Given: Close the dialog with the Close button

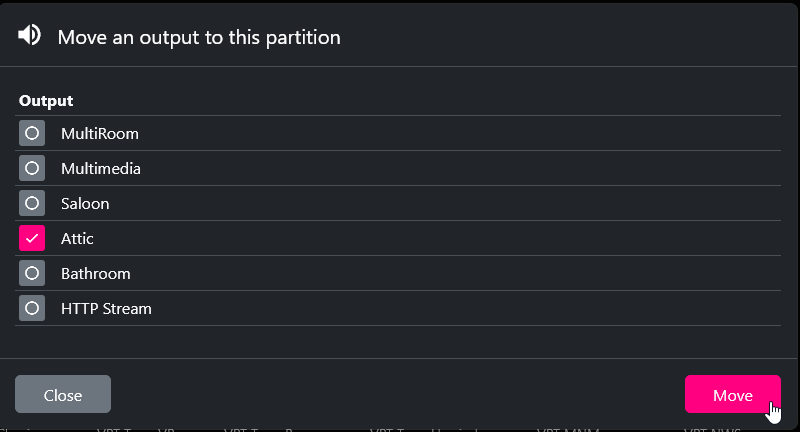Looking at the screenshot, I should (x=63, y=395).
